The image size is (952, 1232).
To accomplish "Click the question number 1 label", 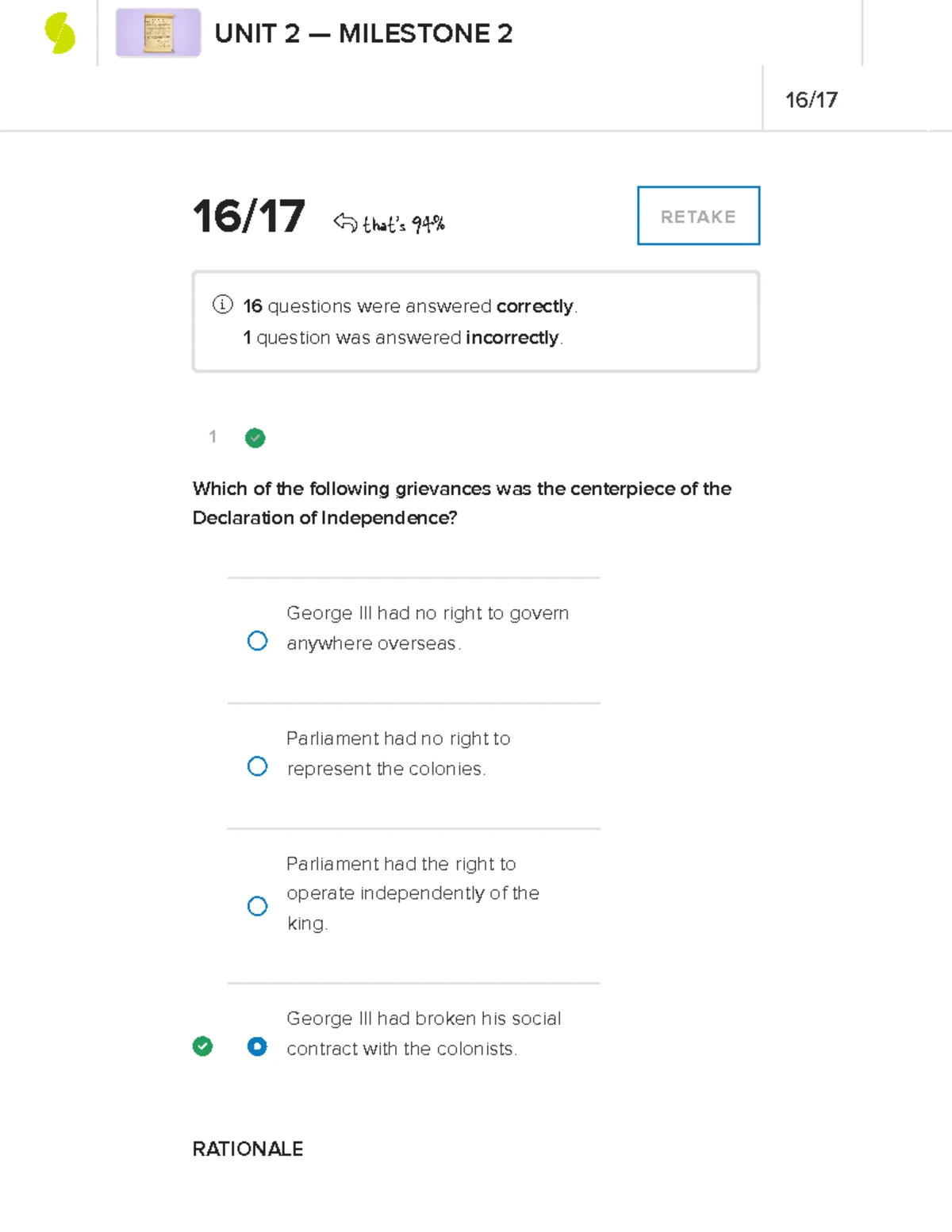I will (213, 436).
